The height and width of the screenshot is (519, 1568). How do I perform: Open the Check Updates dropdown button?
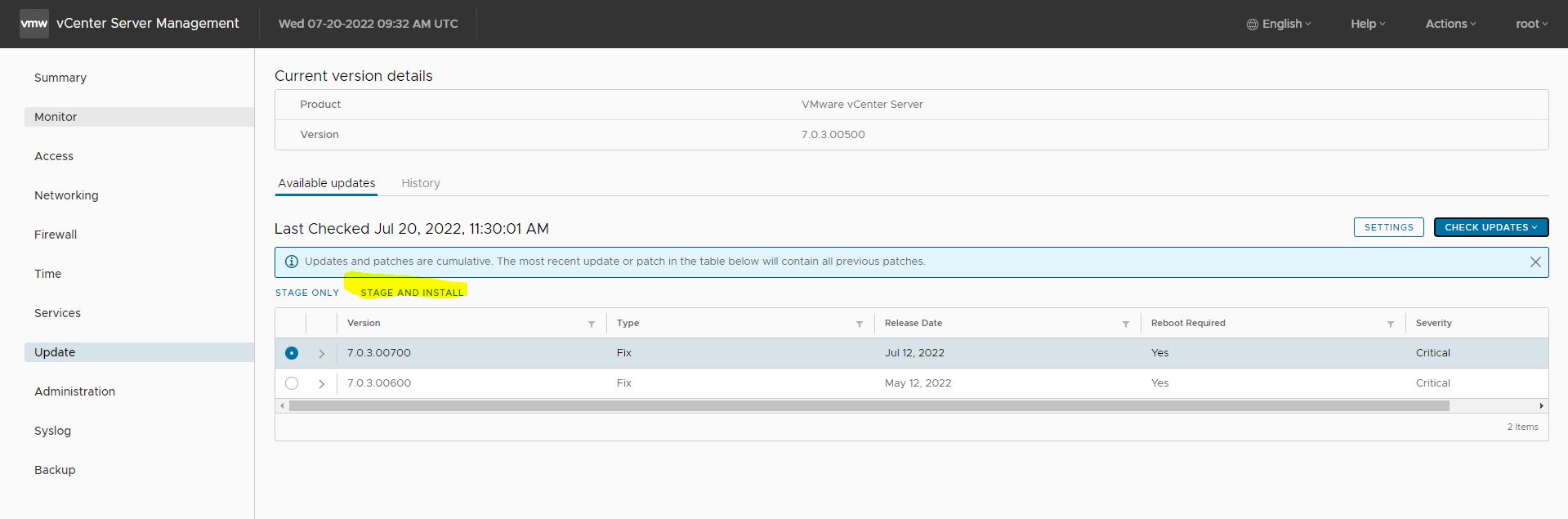click(1491, 227)
